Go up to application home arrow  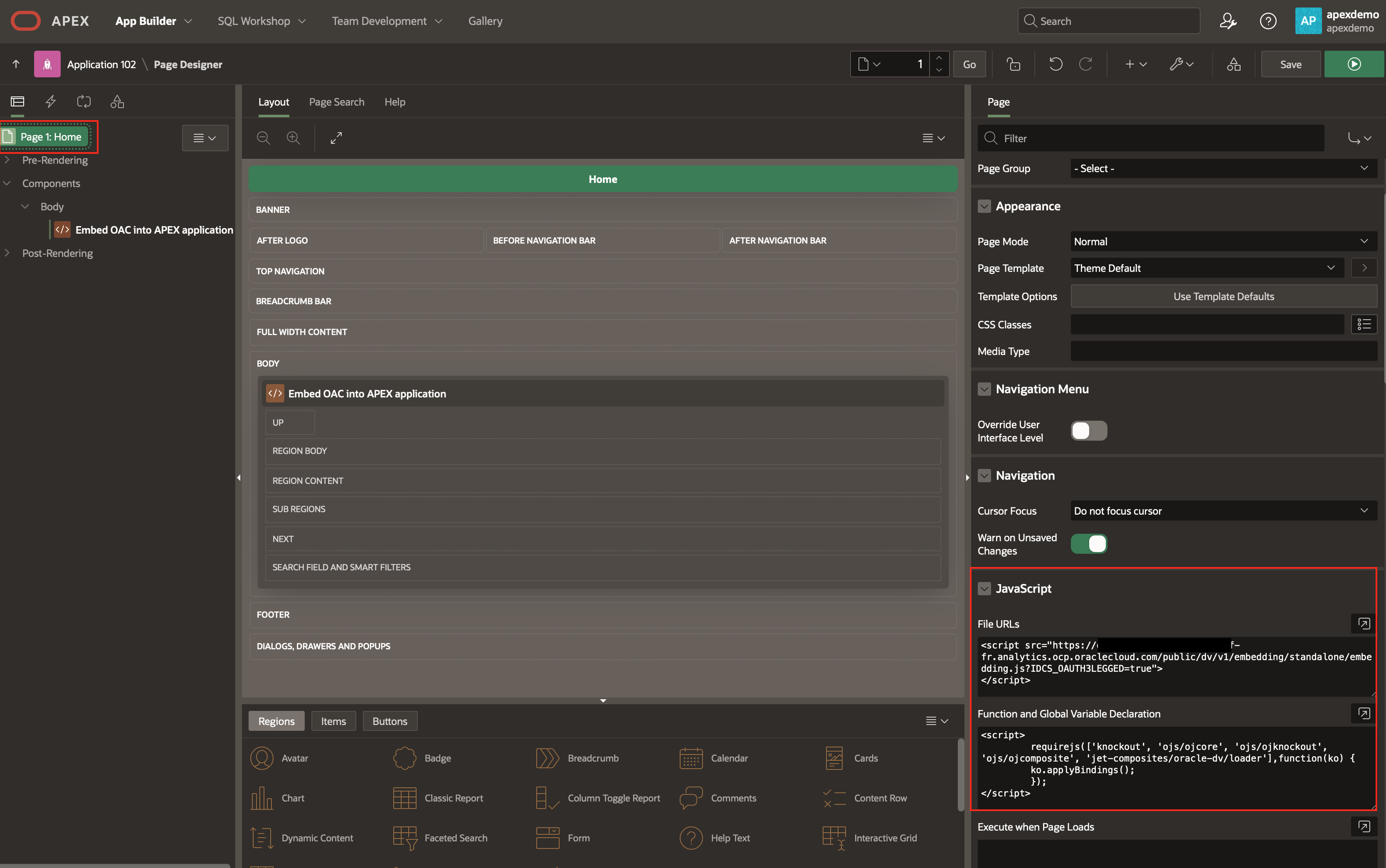click(x=16, y=64)
